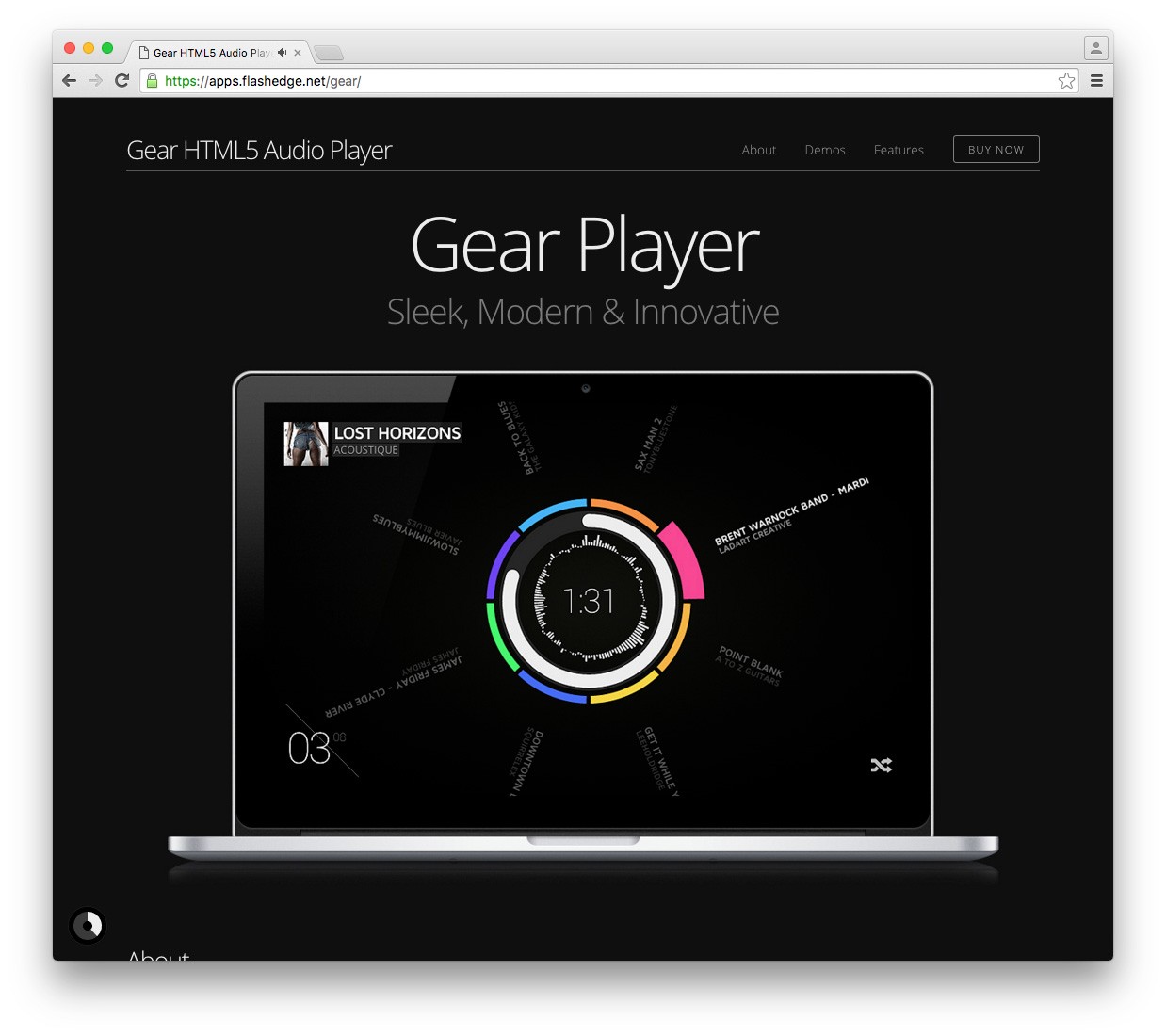
Task: Click the Gear HTML5 Audio Player logo
Action: coord(259,151)
